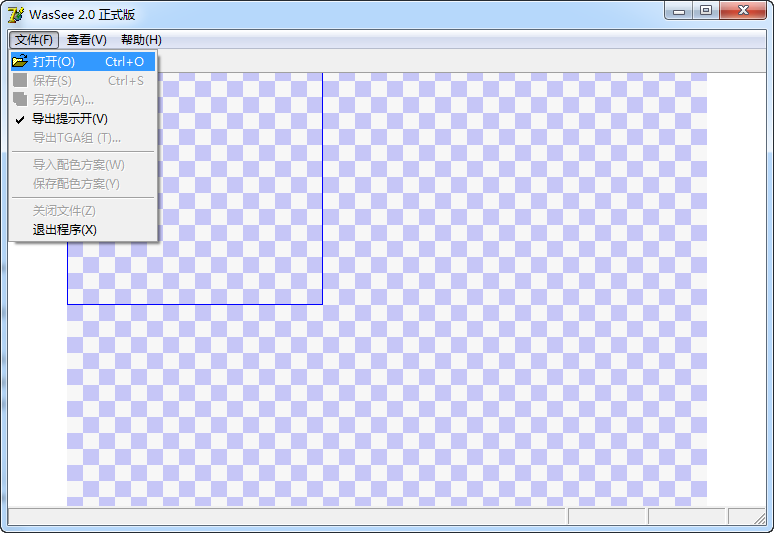The height and width of the screenshot is (533, 774).
Task: Click the 保存(S) menu entry
Action: [x=83, y=81]
